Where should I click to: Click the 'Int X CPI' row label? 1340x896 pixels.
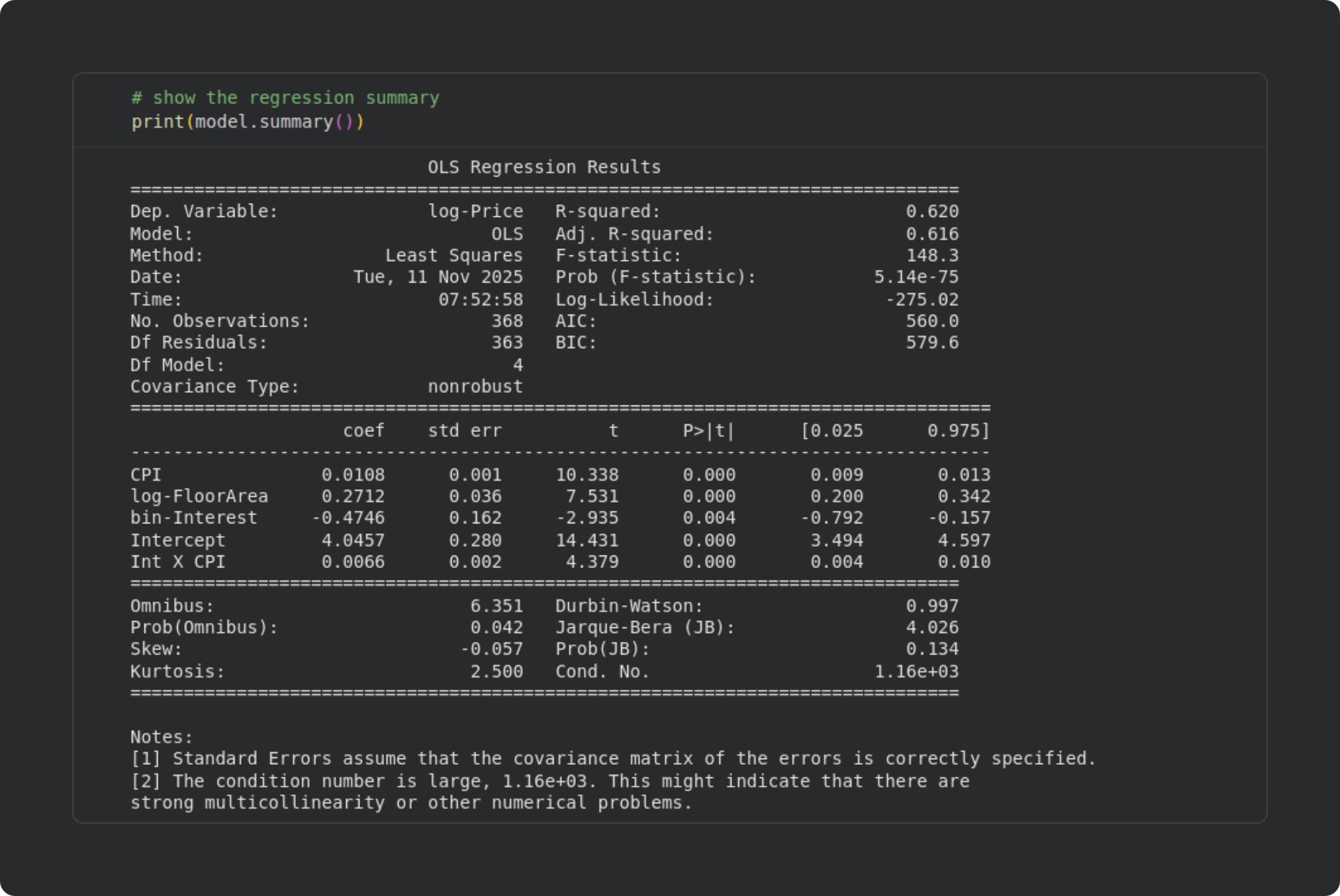[177, 562]
